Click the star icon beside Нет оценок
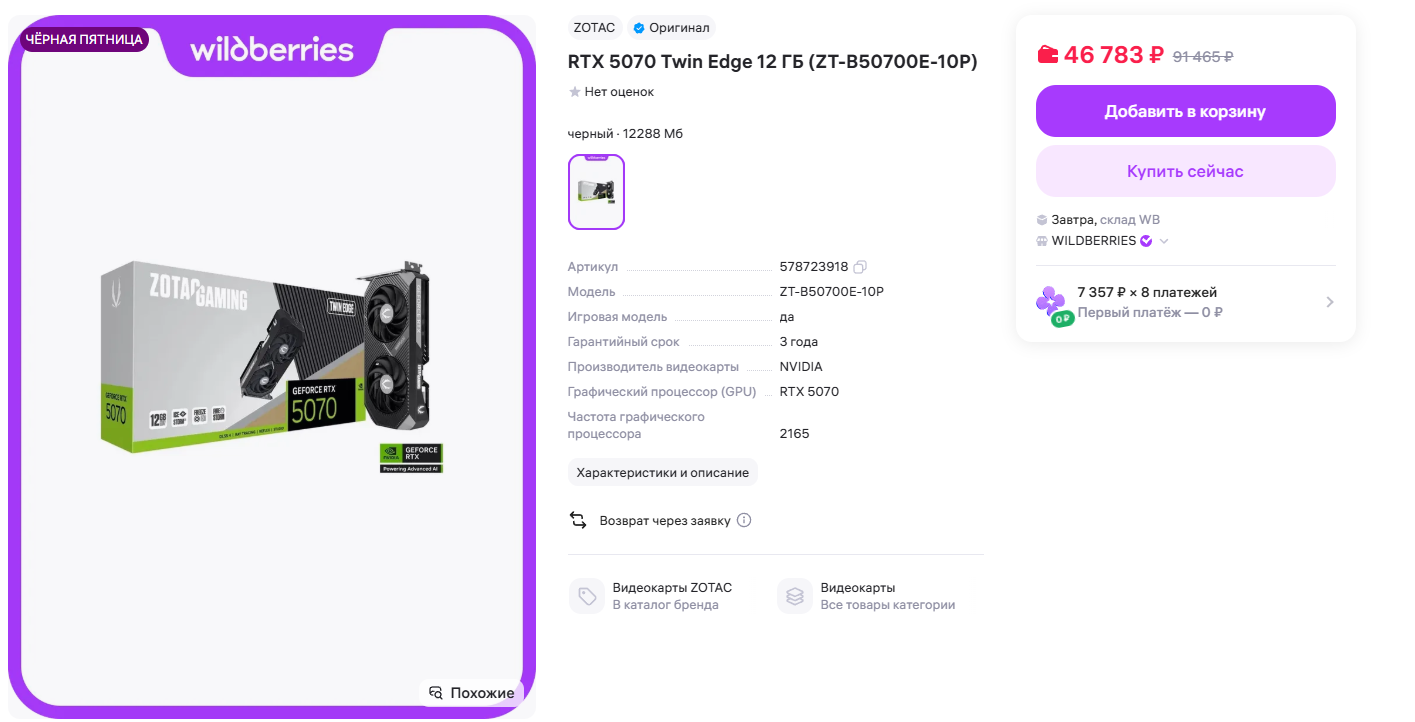 coord(575,92)
